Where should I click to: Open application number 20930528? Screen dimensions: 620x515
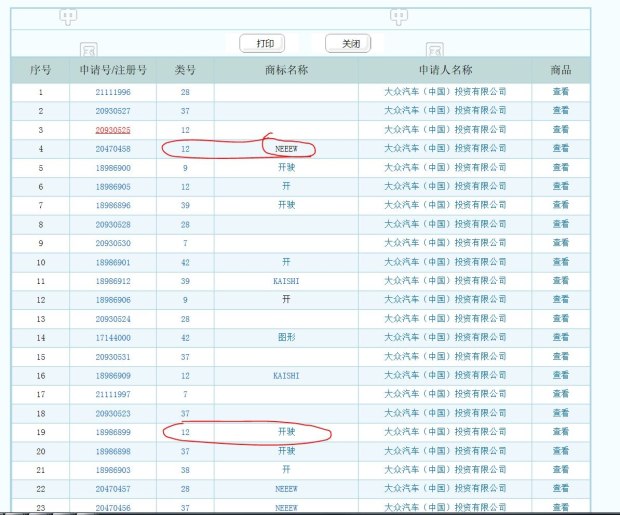click(113, 225)
